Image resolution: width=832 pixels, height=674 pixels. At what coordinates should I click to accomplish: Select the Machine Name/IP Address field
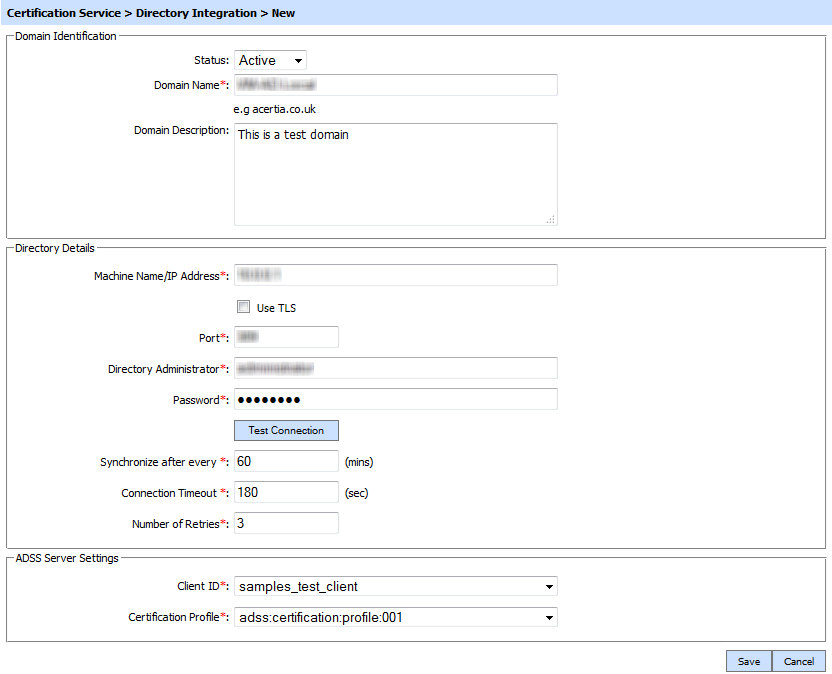pyautogui.click(x=395, y=275)
